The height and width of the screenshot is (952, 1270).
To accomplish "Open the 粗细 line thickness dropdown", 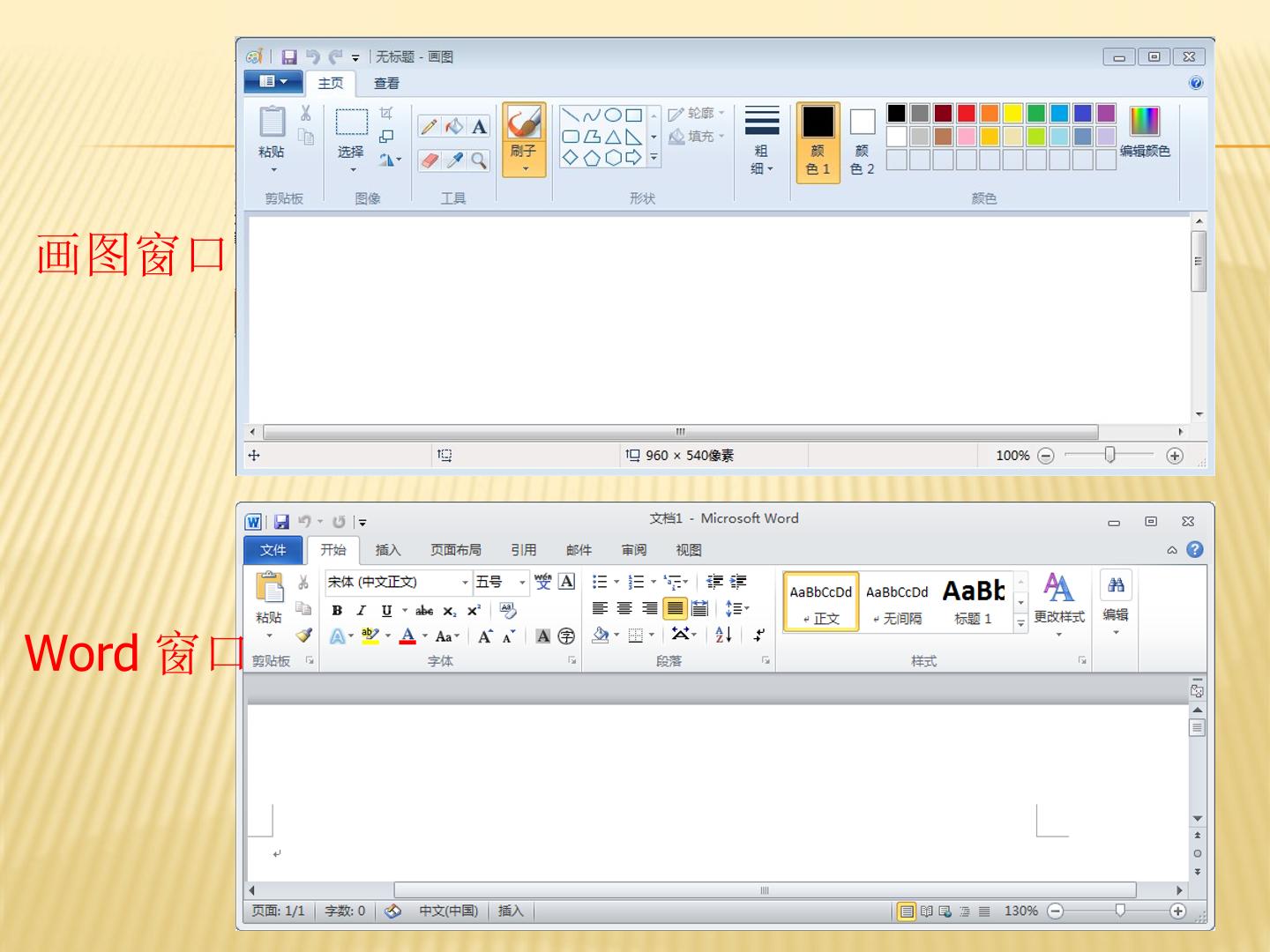I will tap(761, 142).
